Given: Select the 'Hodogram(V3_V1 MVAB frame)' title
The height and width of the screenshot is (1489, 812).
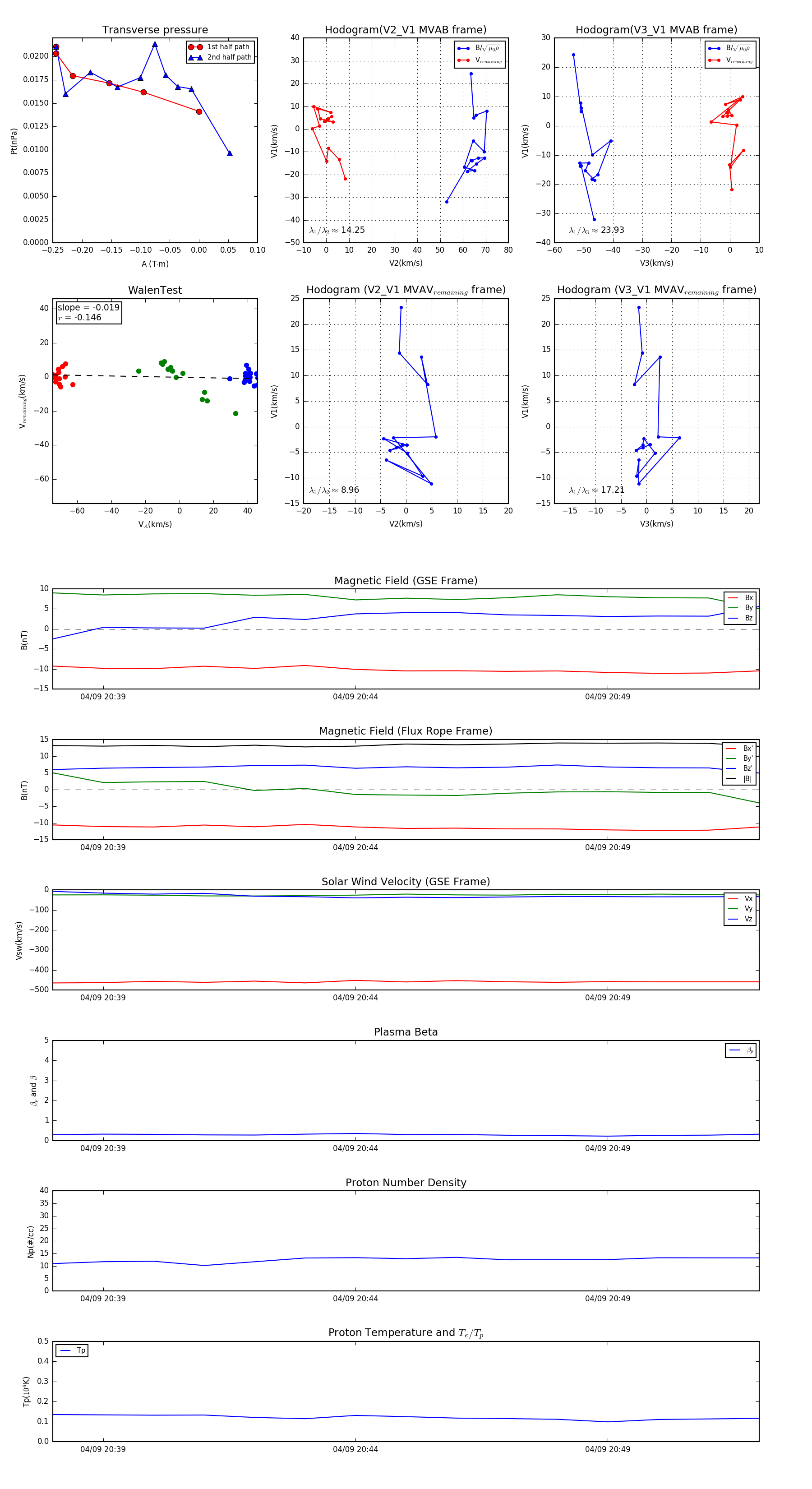Looking at the screenshot, I should (x=656, y=29).
